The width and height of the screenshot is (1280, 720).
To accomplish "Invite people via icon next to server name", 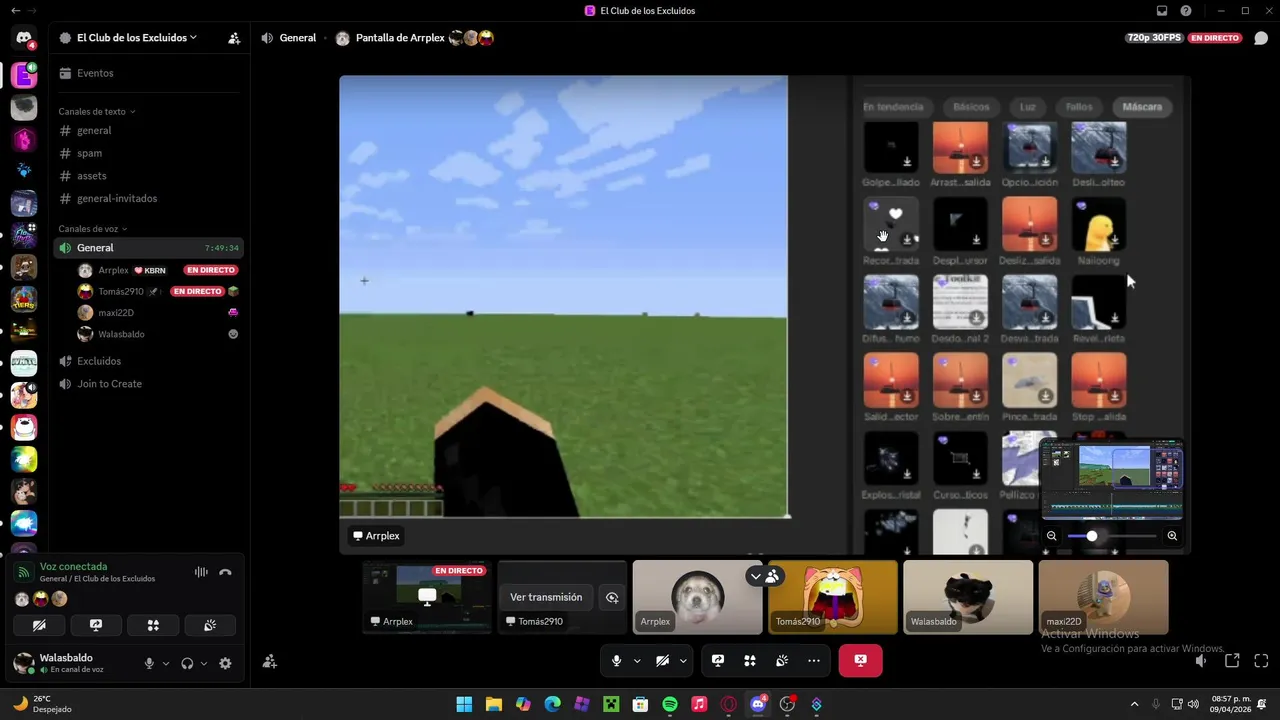I will pyautogui.click(x=234, y=38).
